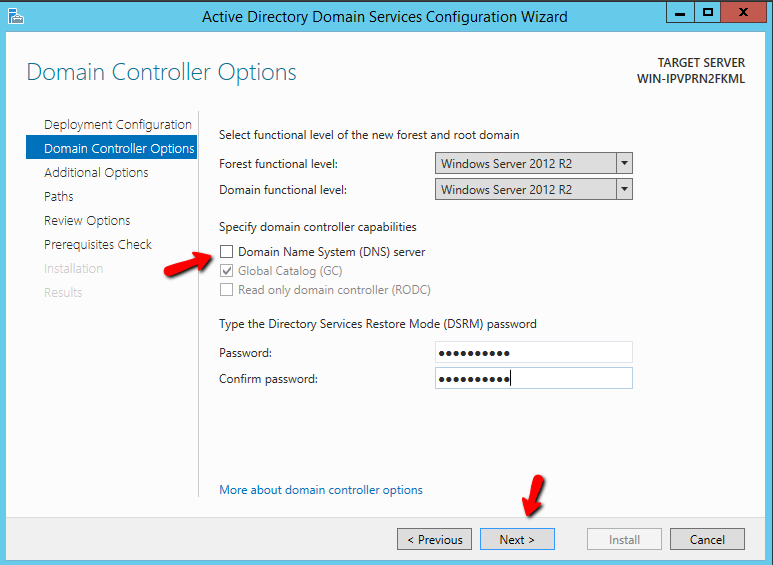Cancel the configuration wizard
The width and height of the screenshot is (773, 565).
point(707,539)
